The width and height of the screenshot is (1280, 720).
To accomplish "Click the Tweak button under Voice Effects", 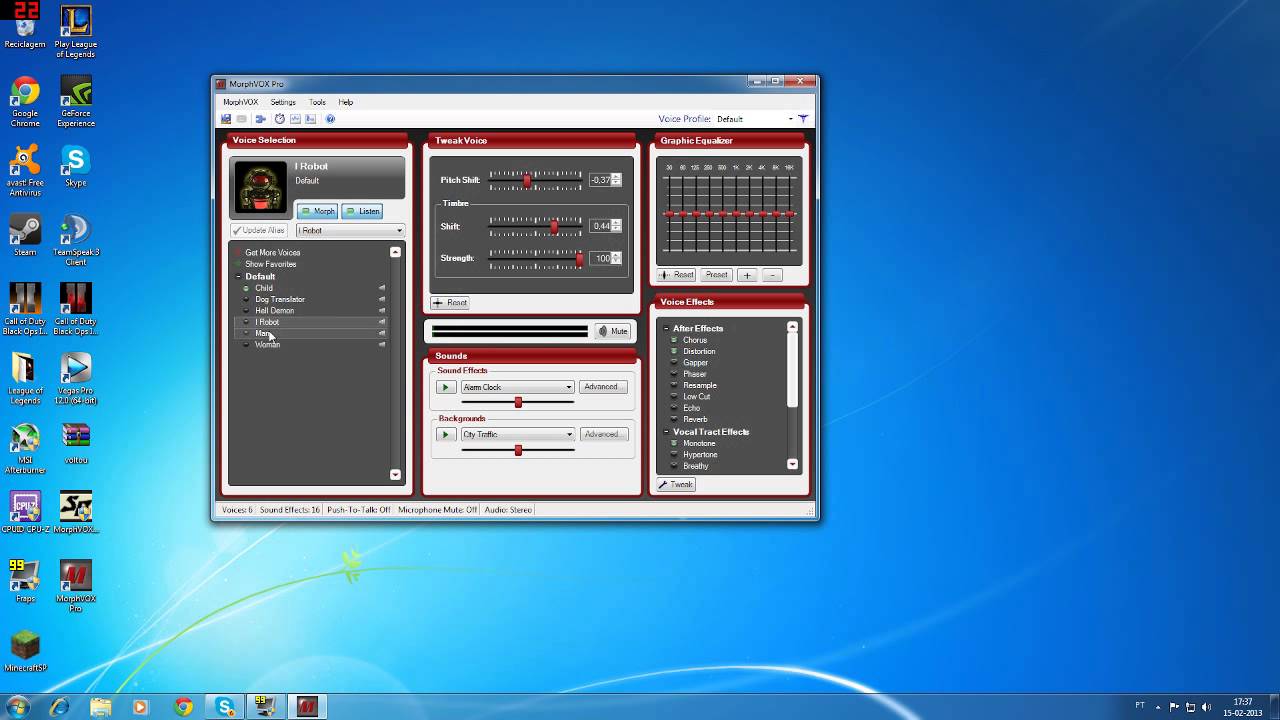I will point(676,484).
